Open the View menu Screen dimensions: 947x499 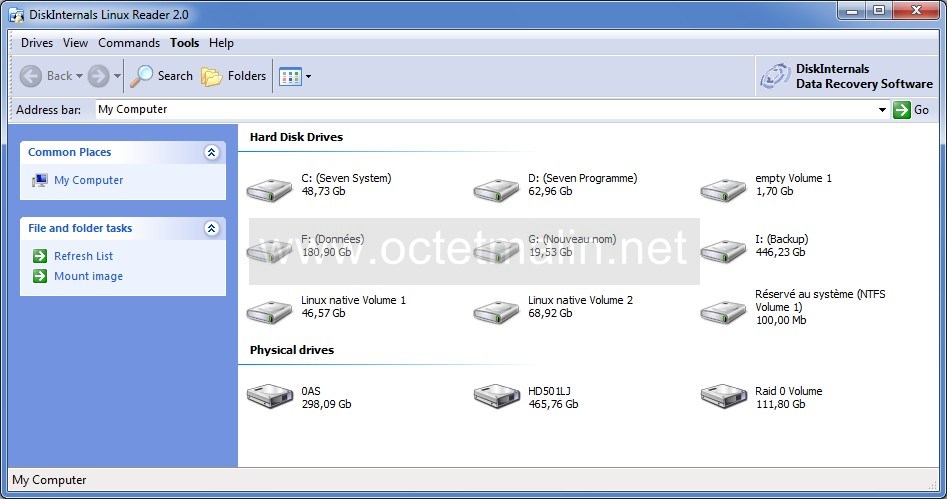coord(75,43)
